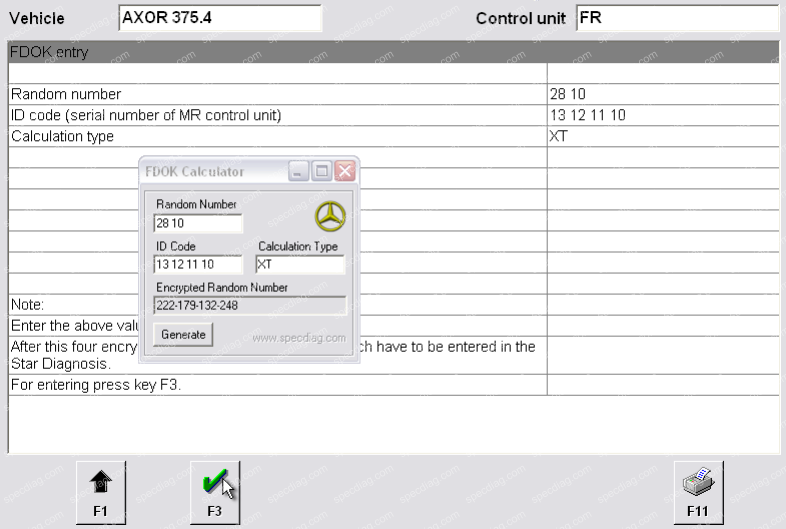Click the 'For entering press key F3' row

(277, 384)
